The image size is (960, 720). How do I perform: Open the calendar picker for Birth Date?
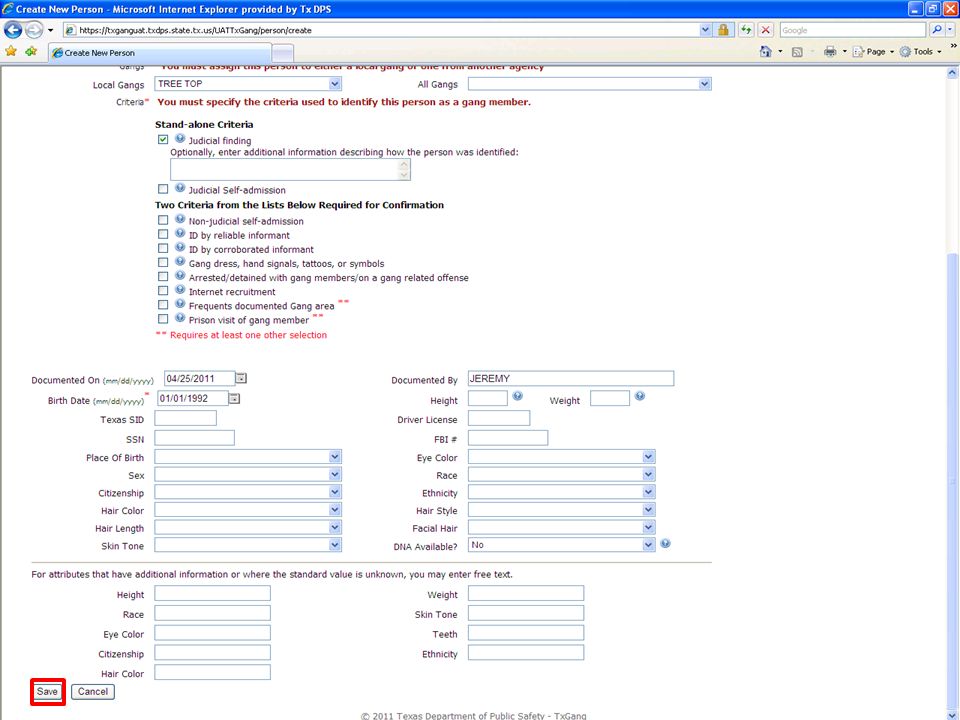[x=234, y=399]
